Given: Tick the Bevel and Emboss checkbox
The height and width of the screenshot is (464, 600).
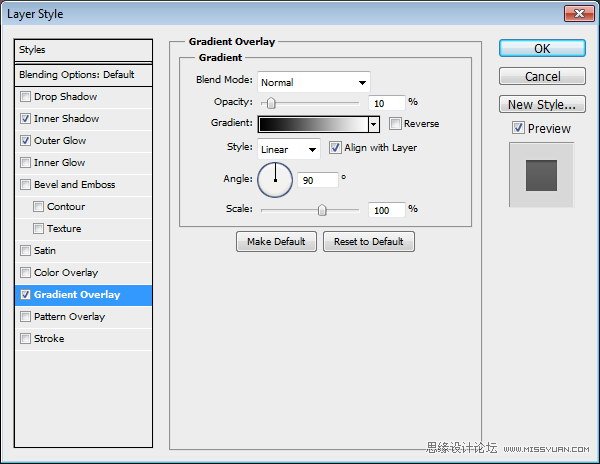Looking at the screenshot, I should pyautogui.click(x=25, y=184).
